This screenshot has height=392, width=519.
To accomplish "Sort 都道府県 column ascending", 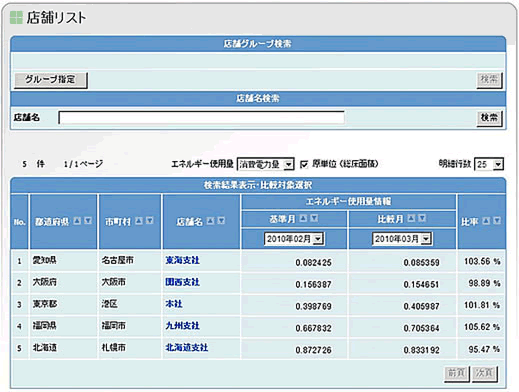I will [x=77, y=221].
